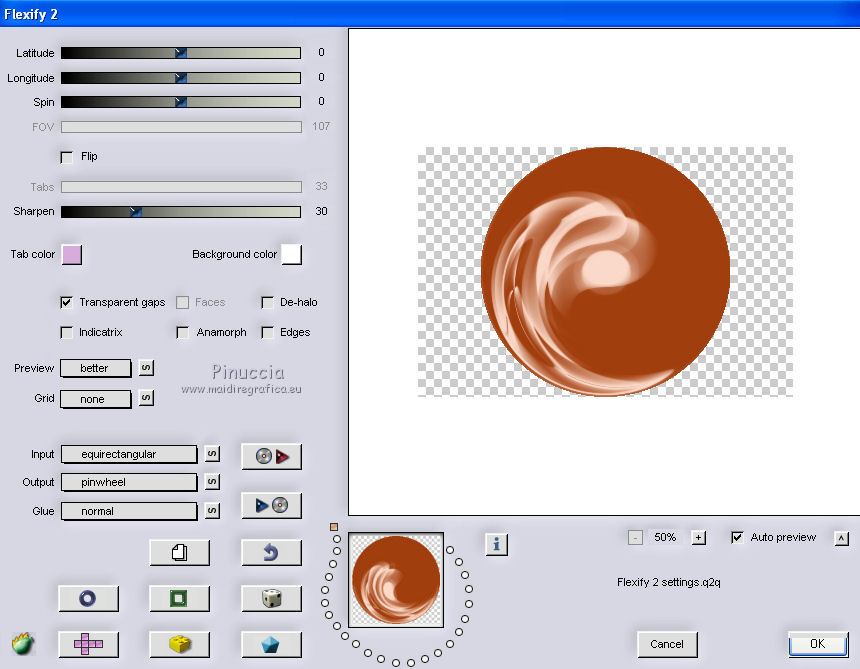The height and width of the screenshot is (669, 860).
Task: Click the Longitude slider track
Action: 181,78
